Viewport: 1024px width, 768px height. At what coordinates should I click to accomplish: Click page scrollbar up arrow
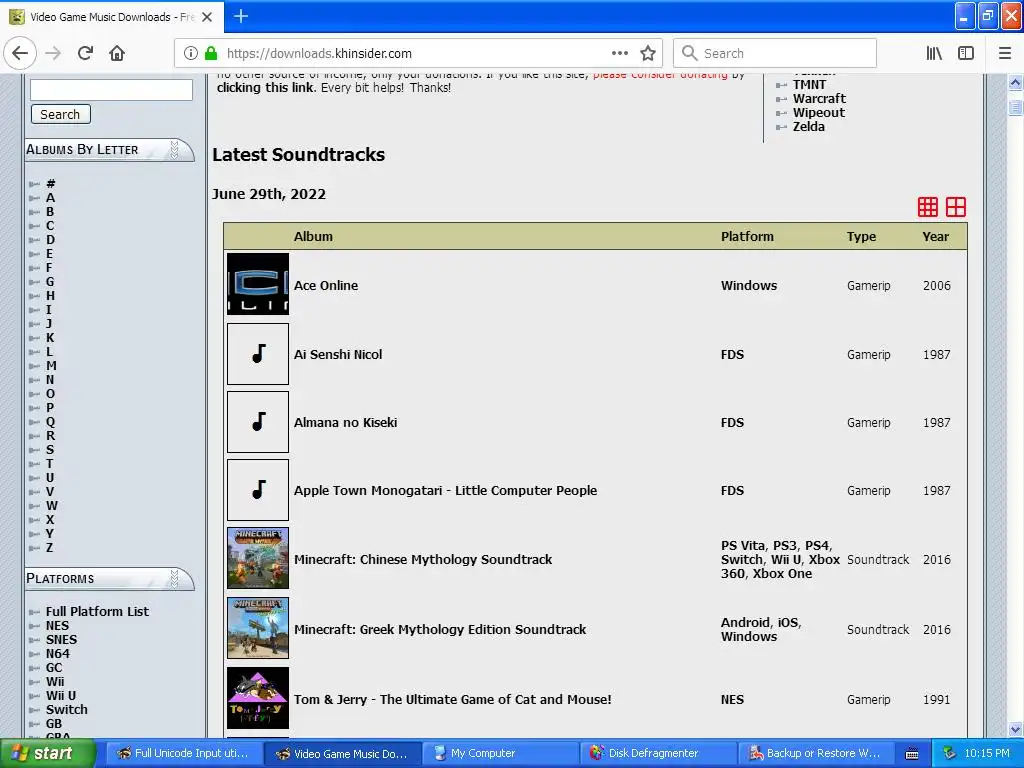pos(1015,82)
